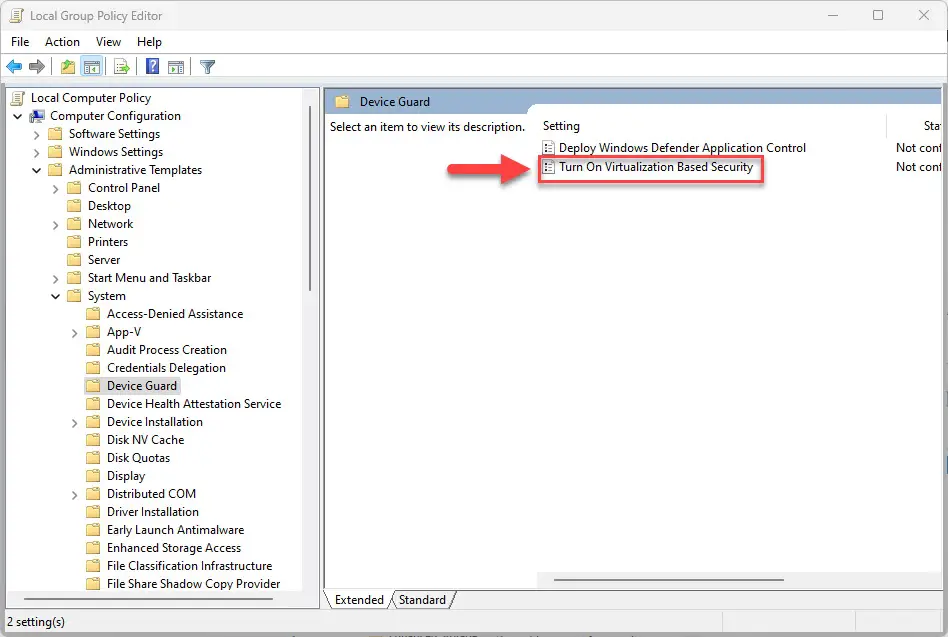Viewport: 948px width, 637px height.
Task: Click the Filter funnel toolbar icon
Action: click(x=207, y=66)
